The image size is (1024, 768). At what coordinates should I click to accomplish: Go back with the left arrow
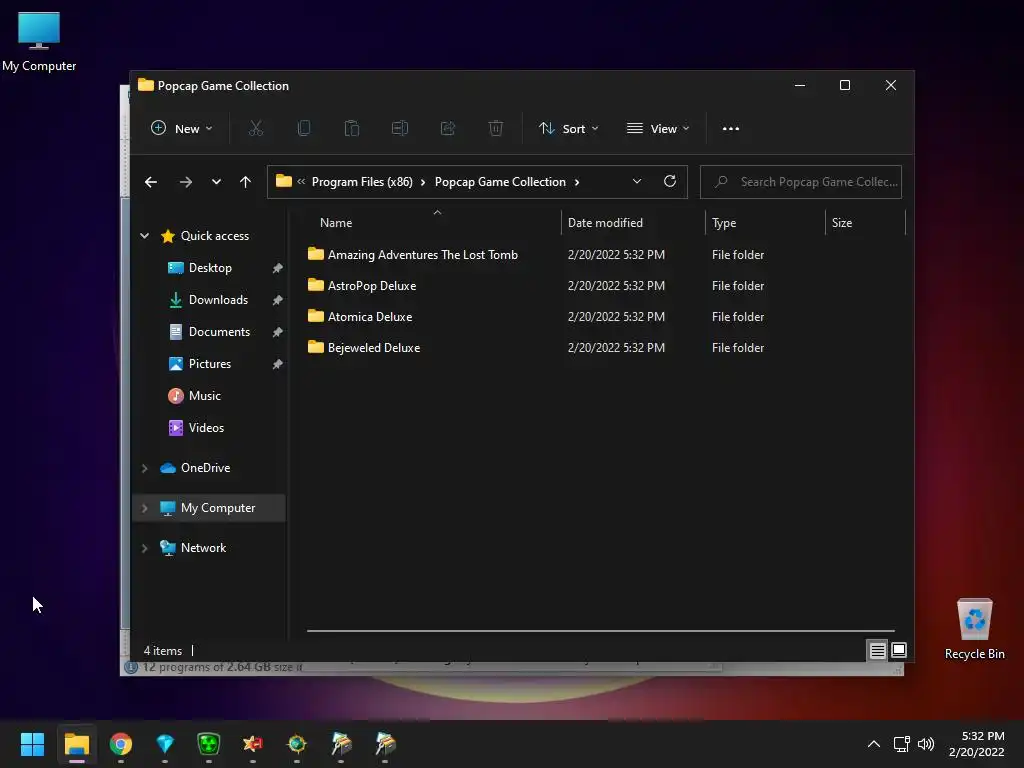pos(151,182)
